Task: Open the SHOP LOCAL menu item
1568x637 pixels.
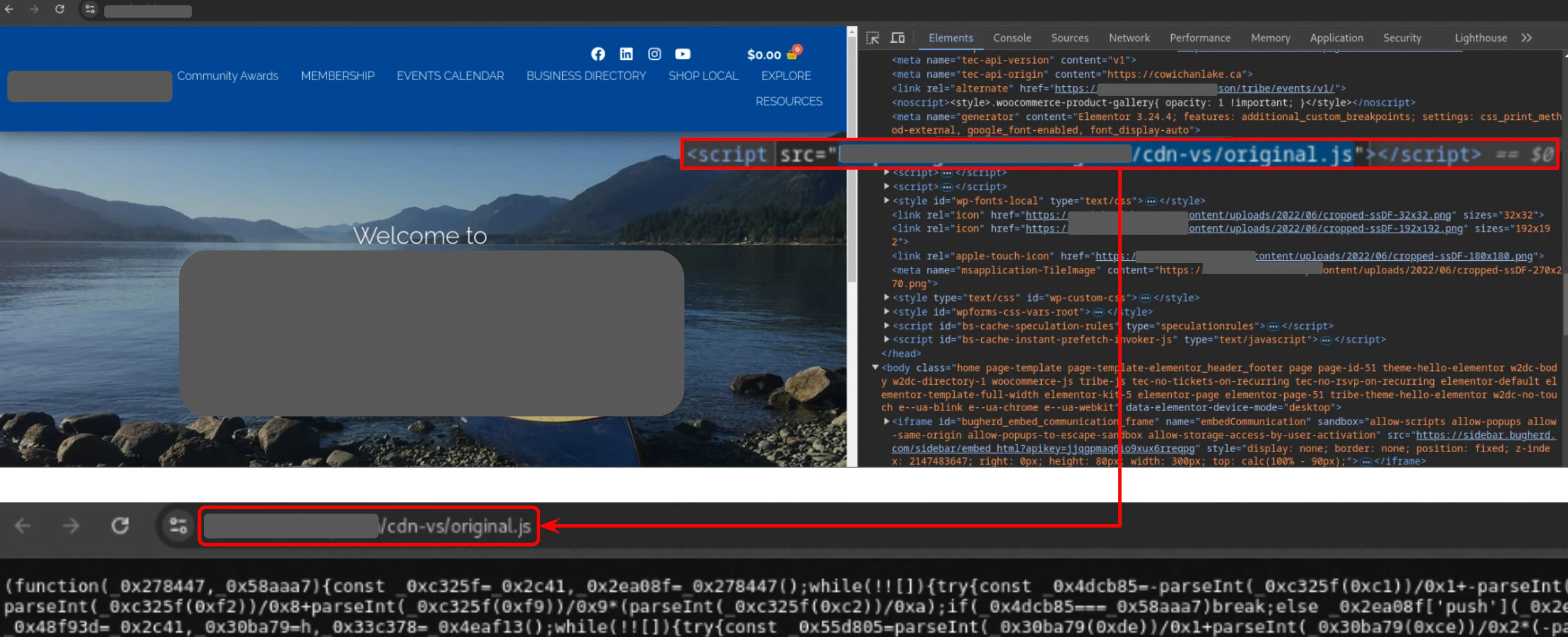Action: [703, 75]
